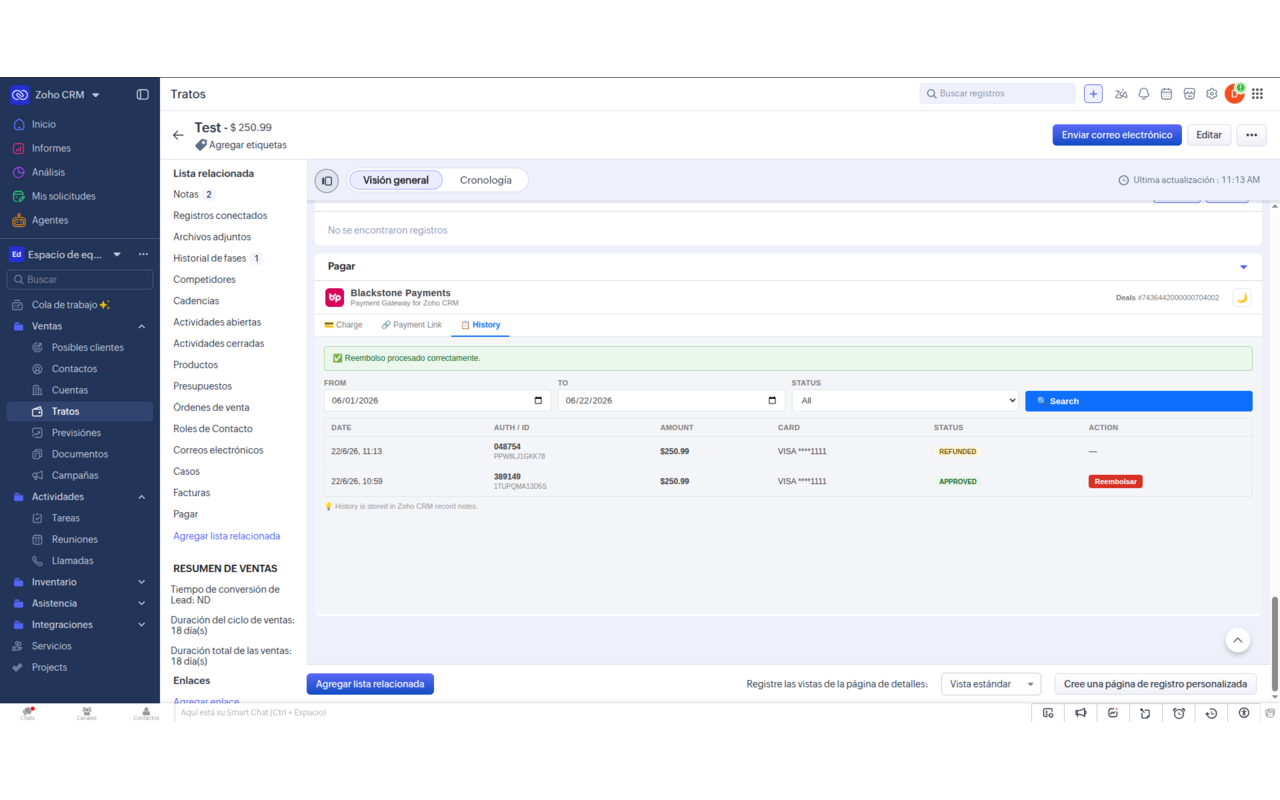Click the FROM date field
Image resolution: width=1280 pixels, height=800 pixels.
pos(437,401)
